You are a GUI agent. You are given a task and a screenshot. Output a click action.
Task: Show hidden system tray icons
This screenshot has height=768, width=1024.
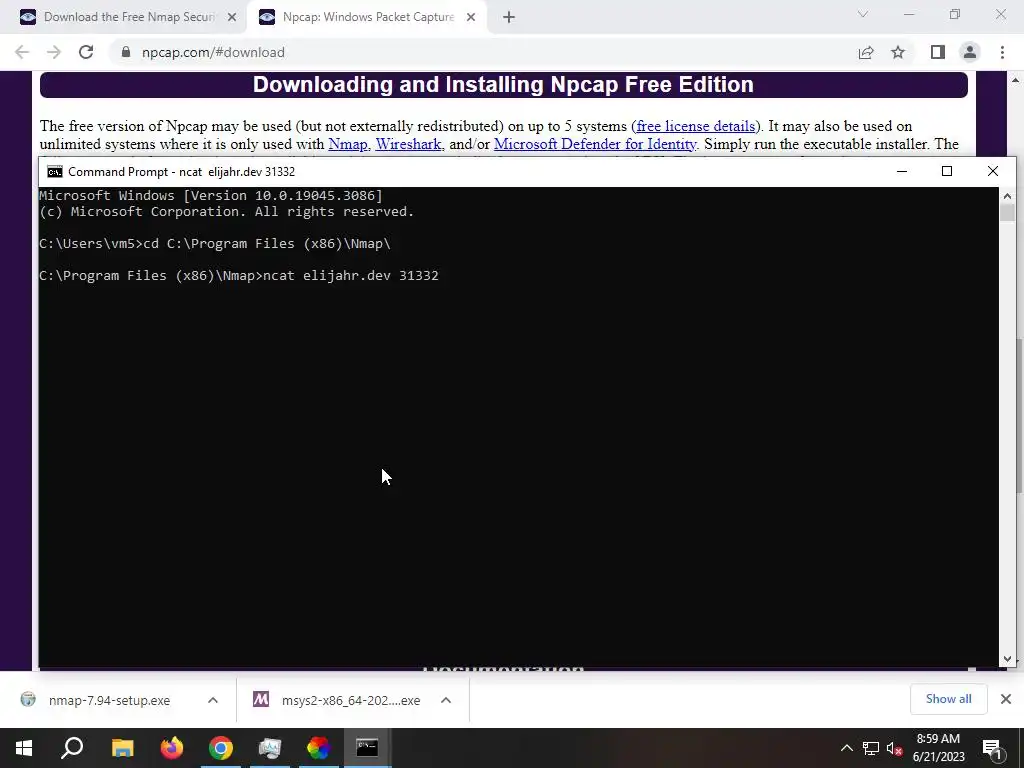click(846, 748)
